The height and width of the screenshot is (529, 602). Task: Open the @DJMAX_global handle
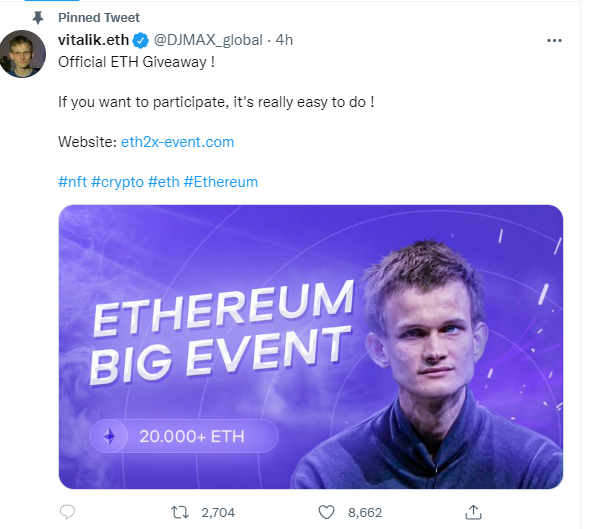pos(208,40)
